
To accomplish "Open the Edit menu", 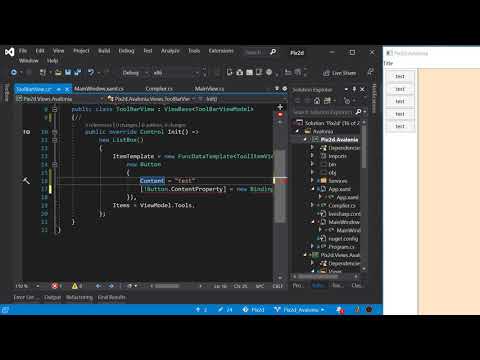I will pos(40,51).
